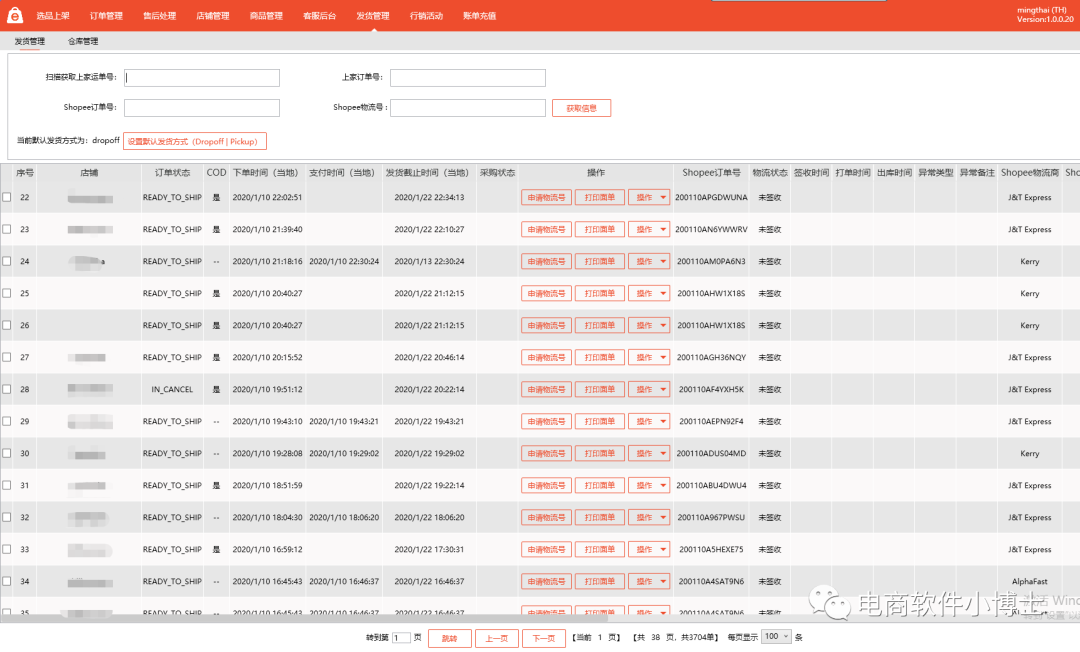Focus the 转到第 page number field
The image size is (1080, 652).
click(x=401, y=638)
